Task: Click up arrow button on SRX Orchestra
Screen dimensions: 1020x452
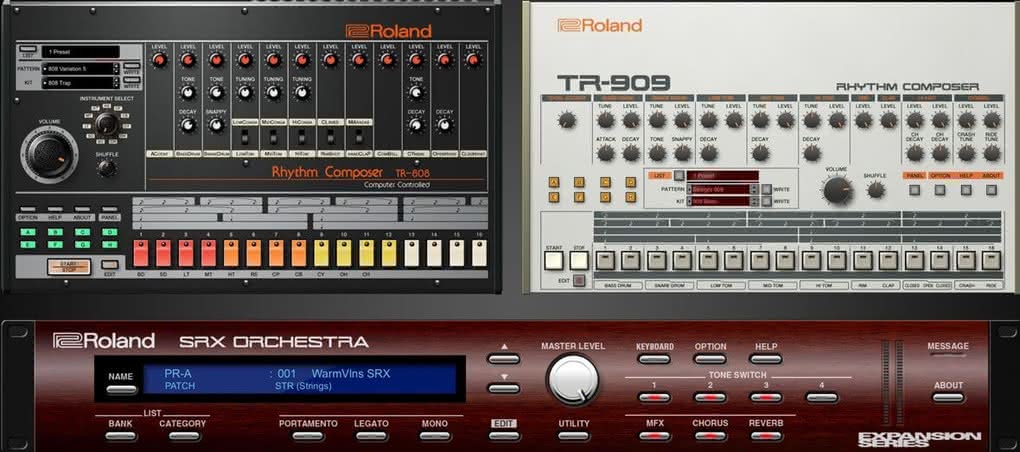Action: 504,358
